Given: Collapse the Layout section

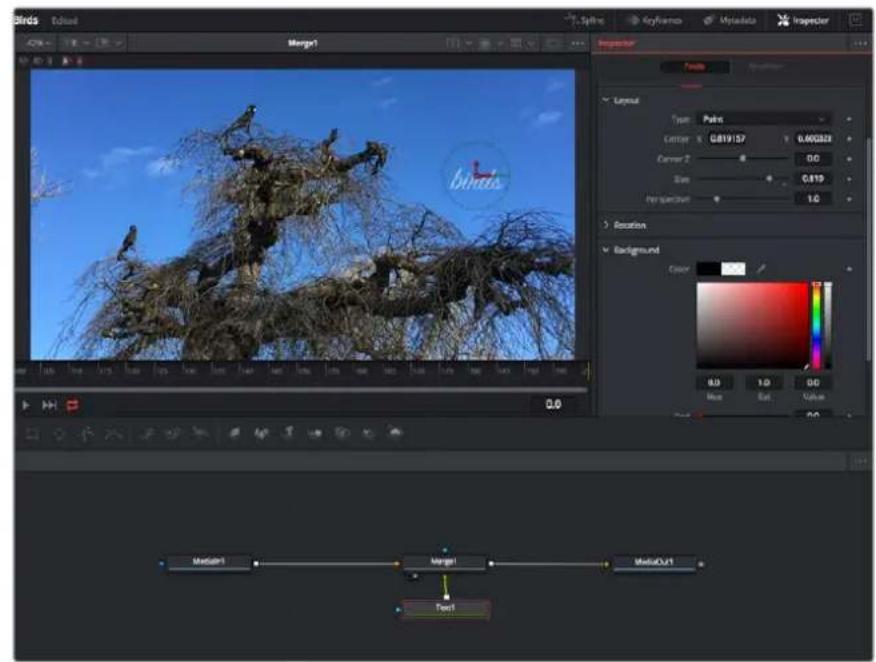Looking at the screenshot, I should (606, 100).
